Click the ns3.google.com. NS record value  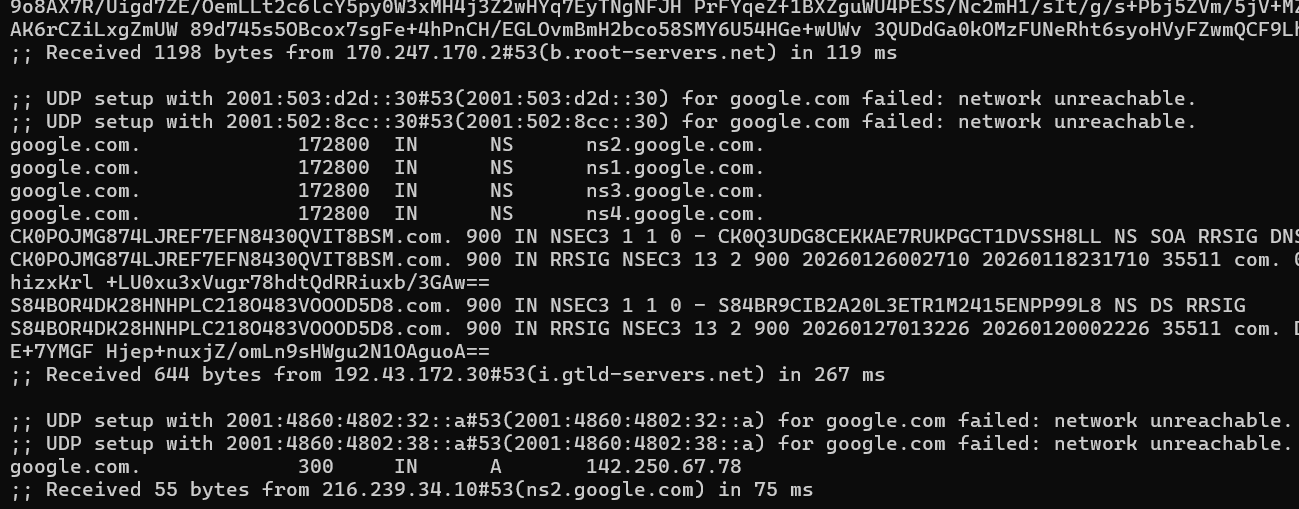[676, 191]
